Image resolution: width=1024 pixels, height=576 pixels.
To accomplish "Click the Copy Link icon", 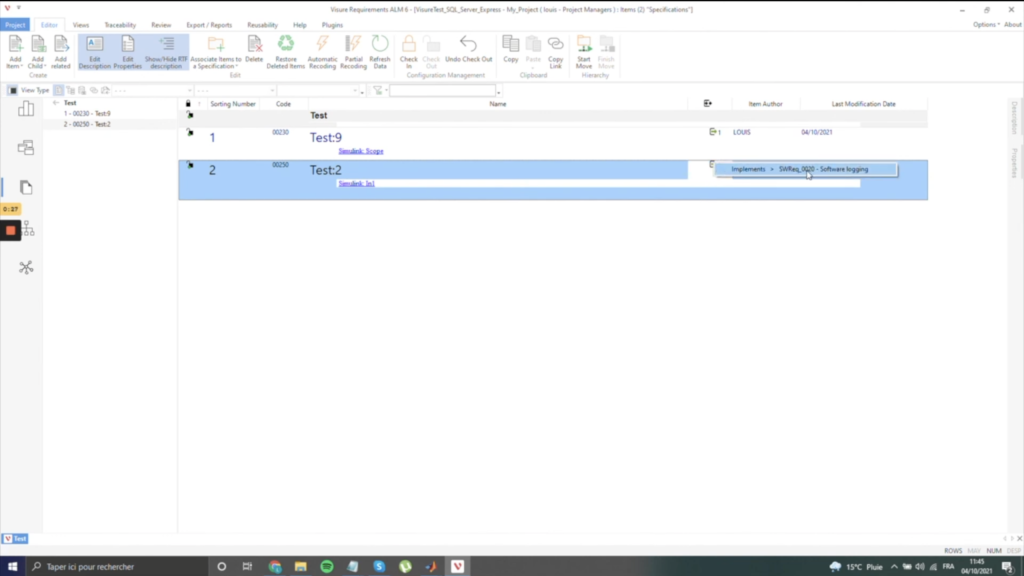I will pos(556,44).
